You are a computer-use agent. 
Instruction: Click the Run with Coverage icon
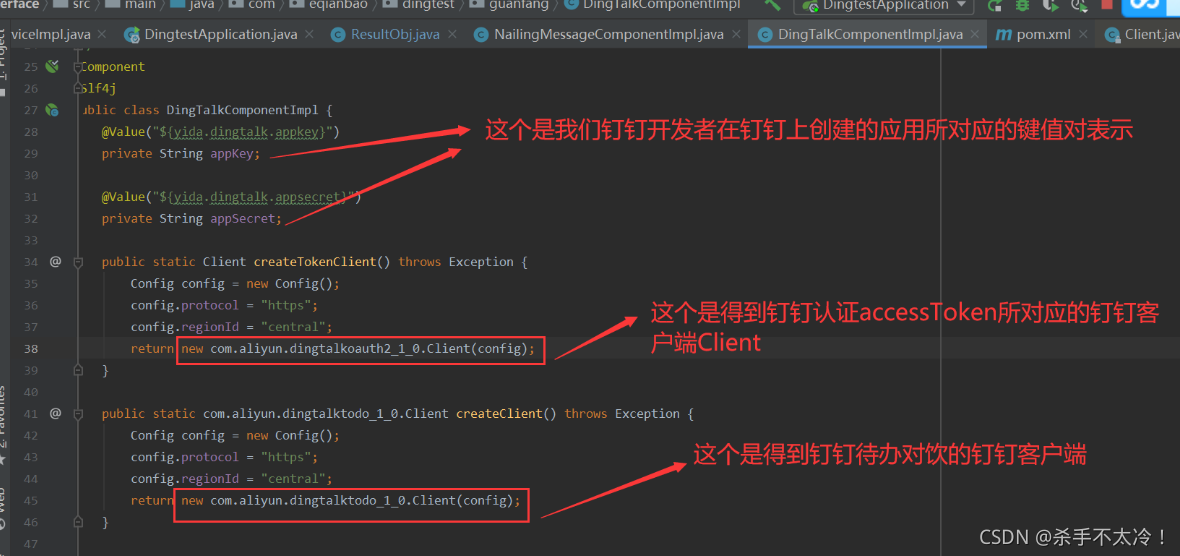pyautogui.click(x=1052, y=6)
